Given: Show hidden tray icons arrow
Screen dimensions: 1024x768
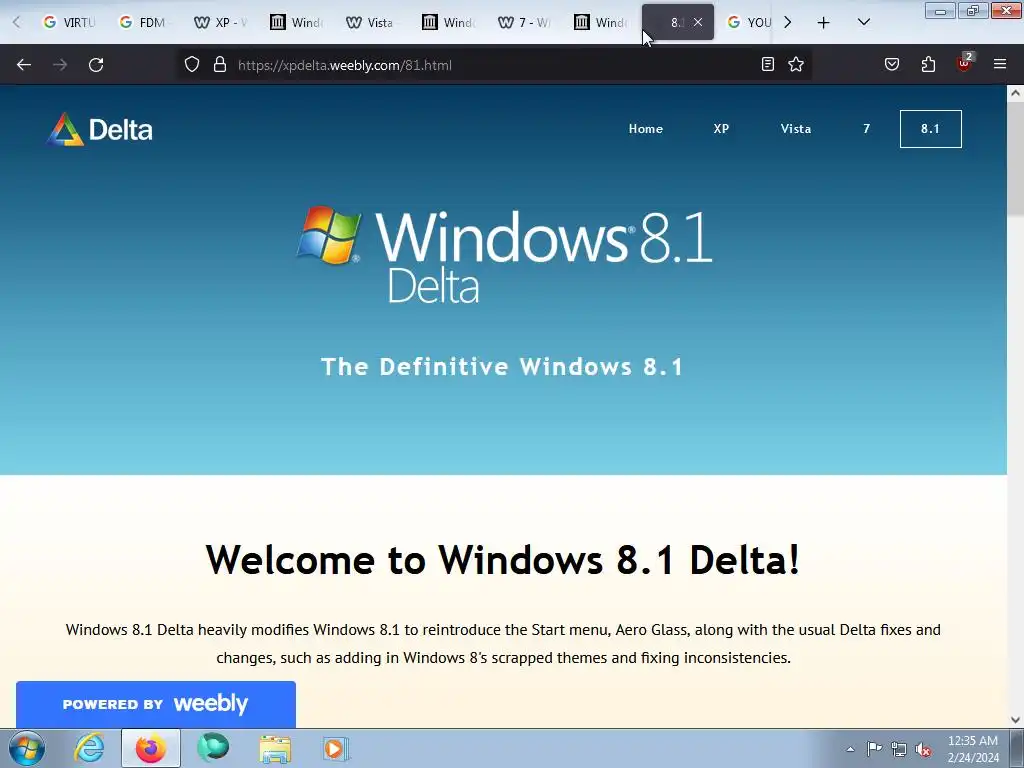Looking at the screenshot, I should [x=850, y=749].
